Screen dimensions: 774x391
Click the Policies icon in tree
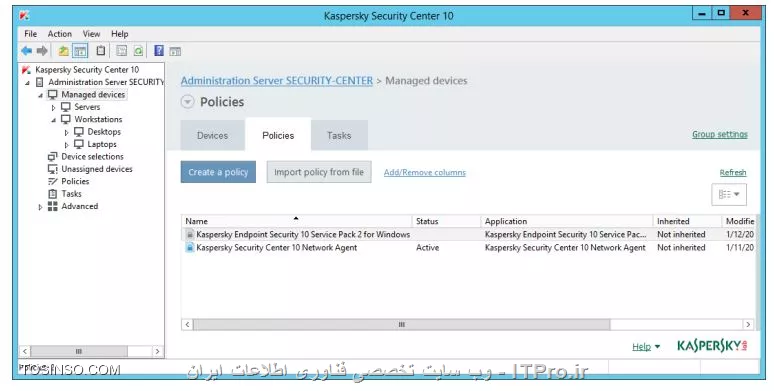[x=53, y=181]
